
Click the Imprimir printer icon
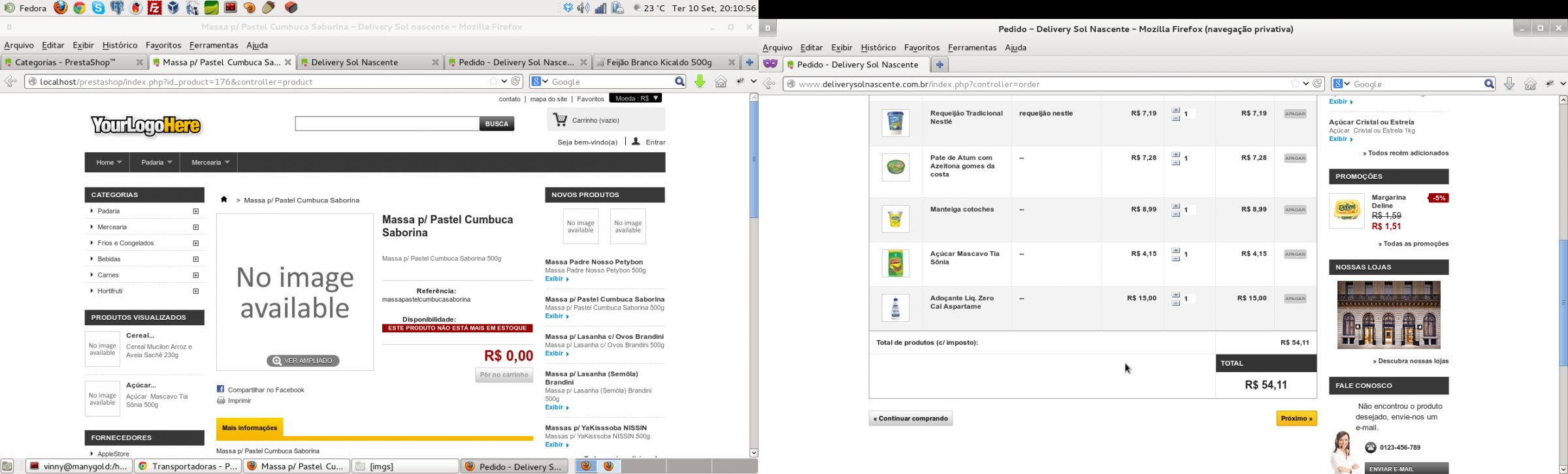[221, 400]
